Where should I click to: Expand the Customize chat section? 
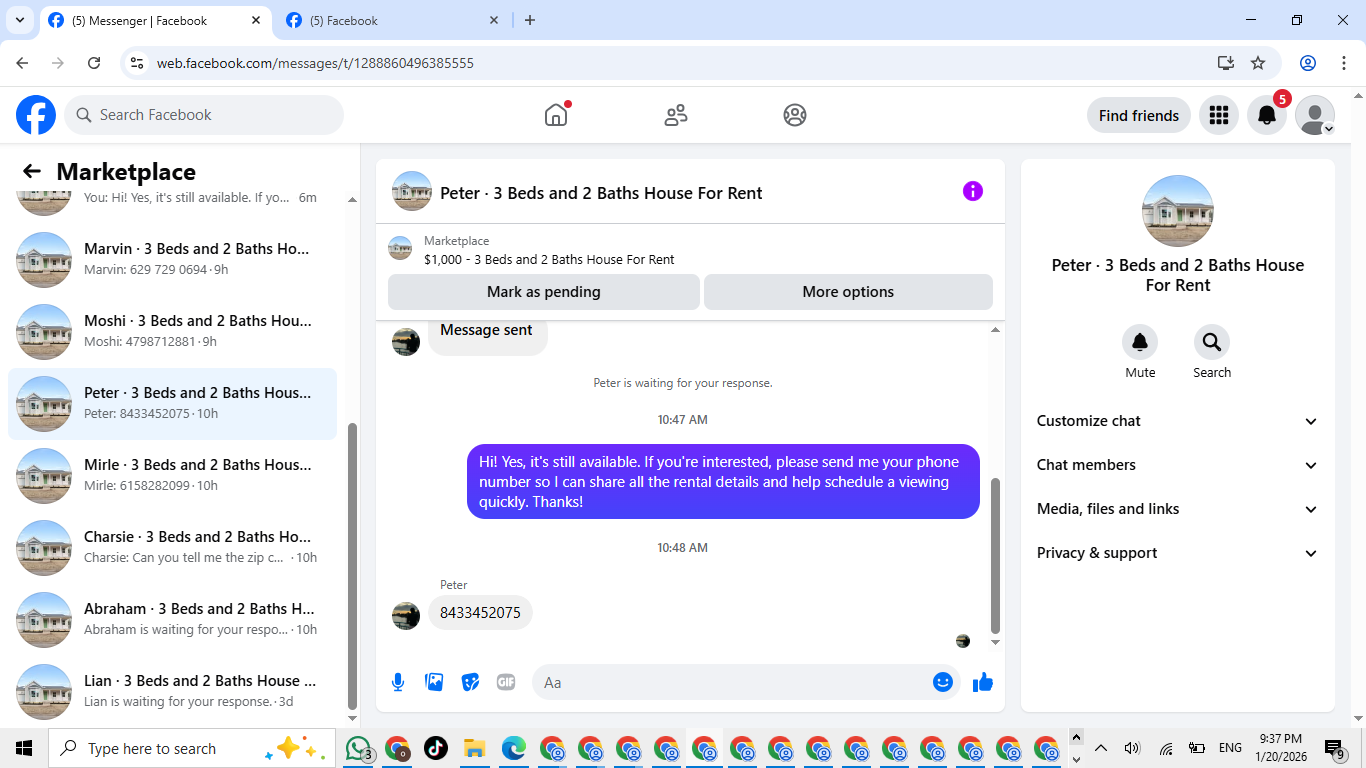pos(1178,421)
